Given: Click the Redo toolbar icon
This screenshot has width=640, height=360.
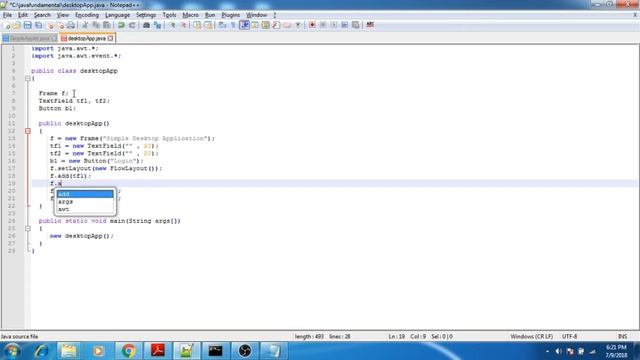Looking at the screenshot, I should (x=132, y=25).
